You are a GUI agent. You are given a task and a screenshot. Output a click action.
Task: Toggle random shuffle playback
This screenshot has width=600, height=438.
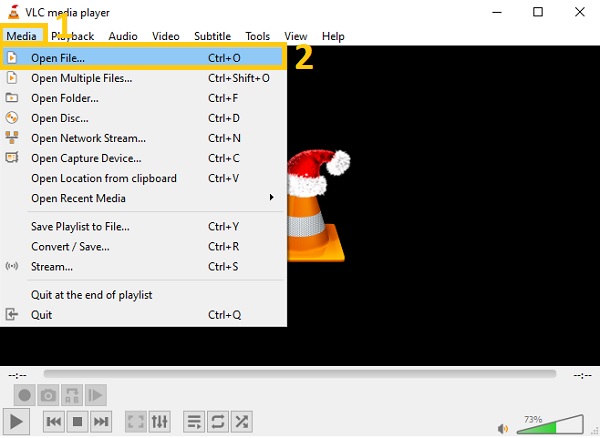point(241,422)
